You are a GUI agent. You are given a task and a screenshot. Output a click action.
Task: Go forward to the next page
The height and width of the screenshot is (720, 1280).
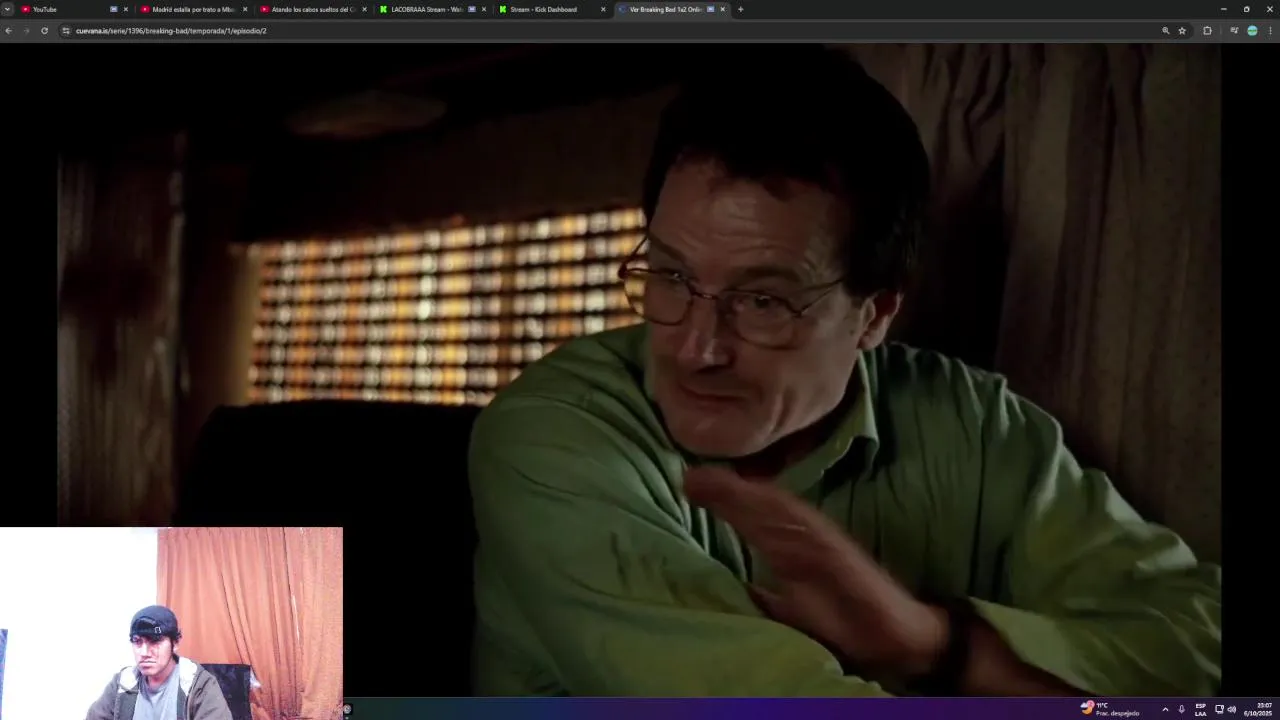[x=26, y=31]
